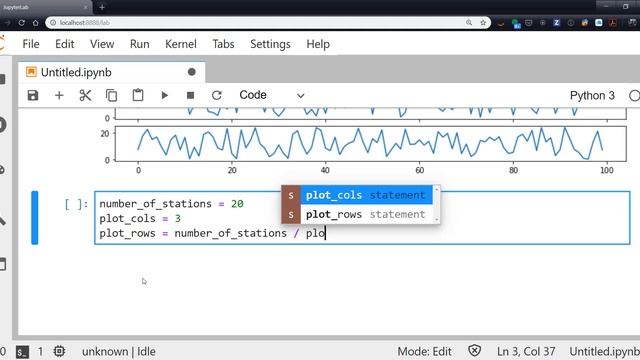Run the selected cell with play button
Image resolution: width=640 pixels, height=360 pixels.
tap(164, 96)
